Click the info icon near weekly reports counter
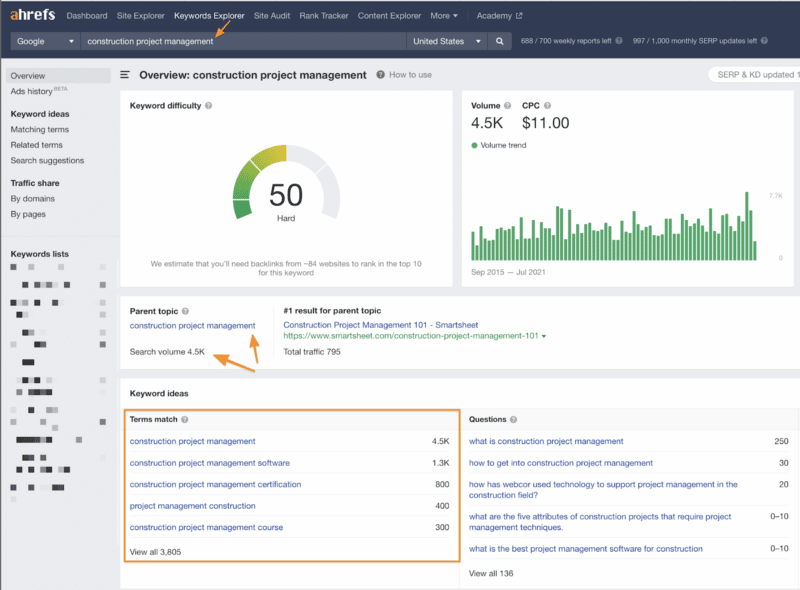The height and width of the screenshot is (590, 800). tap(619, 43)
